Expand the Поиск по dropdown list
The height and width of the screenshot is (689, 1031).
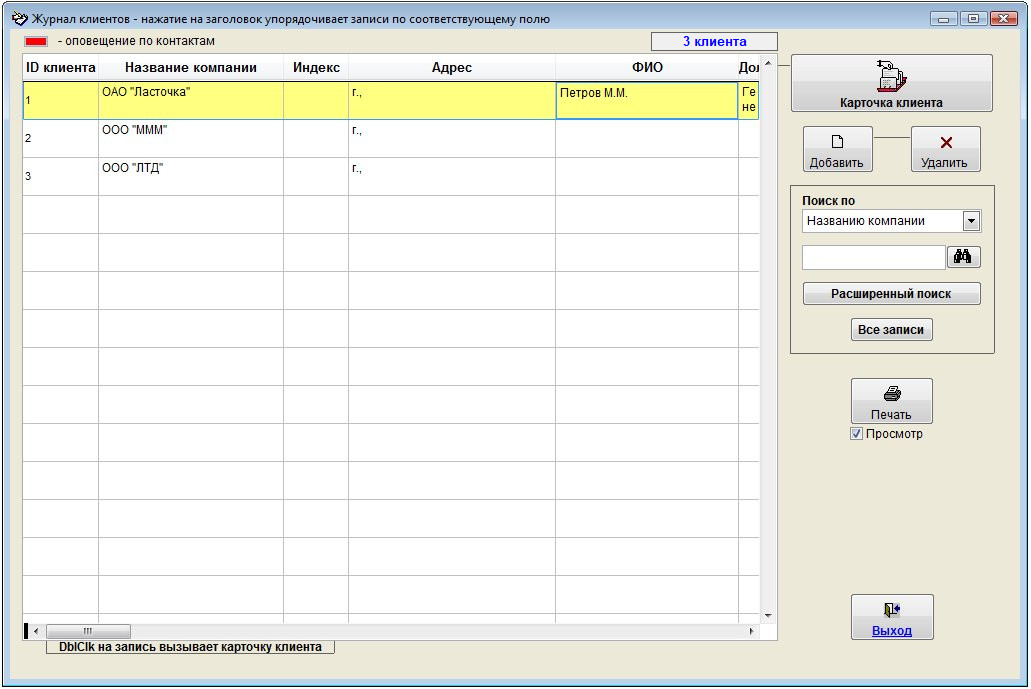click(970, 221)
